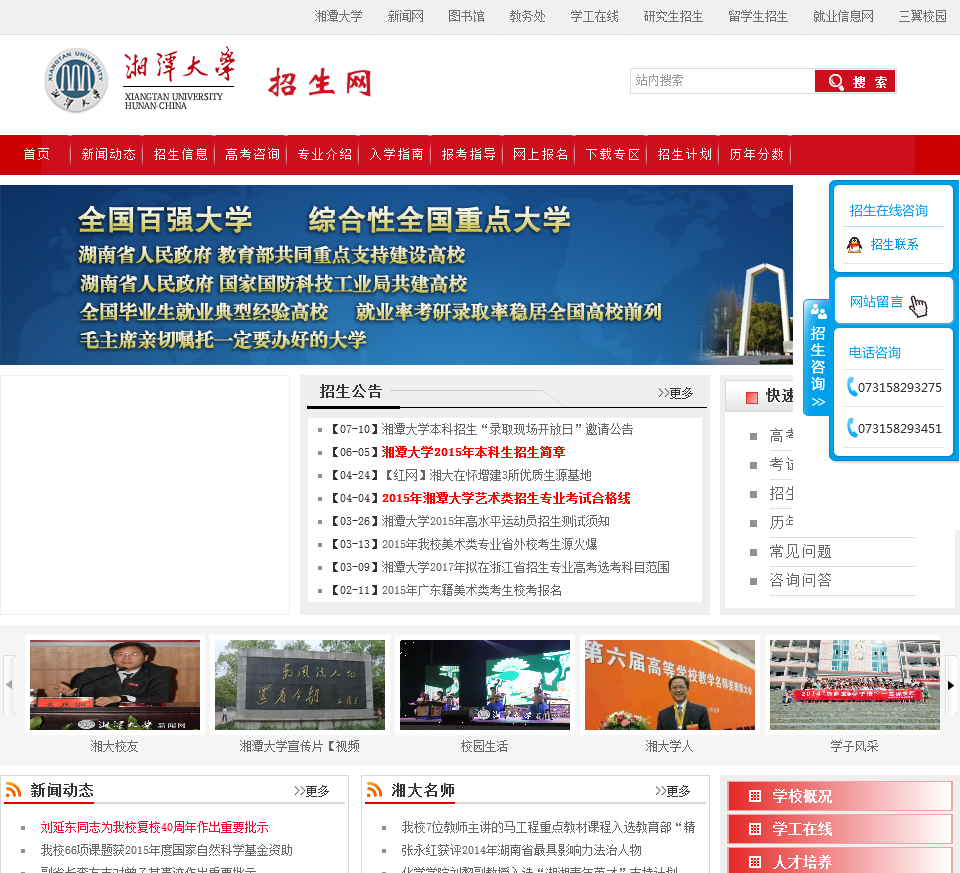Open notice 高水平运动员招生测试须知

coord(495,521)
